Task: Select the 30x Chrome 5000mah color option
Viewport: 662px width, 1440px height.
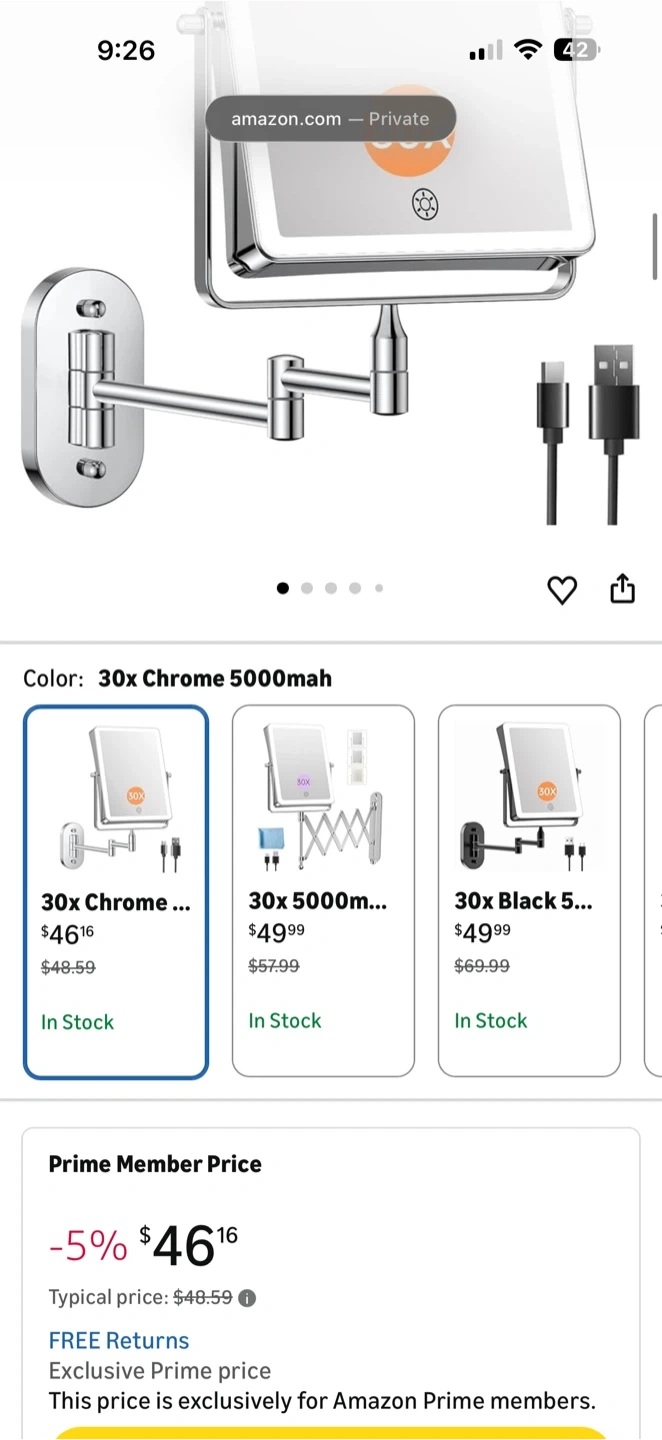Action: point(116,893)
